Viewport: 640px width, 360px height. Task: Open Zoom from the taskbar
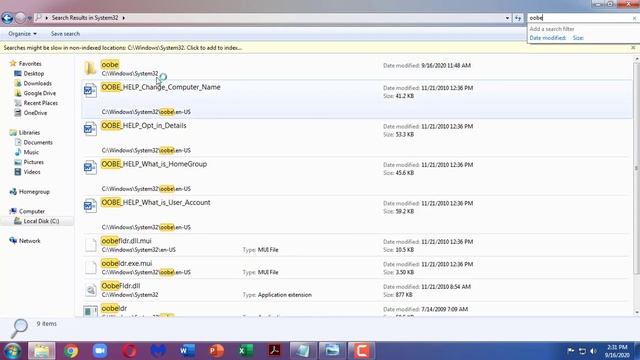tap(100, 351)
